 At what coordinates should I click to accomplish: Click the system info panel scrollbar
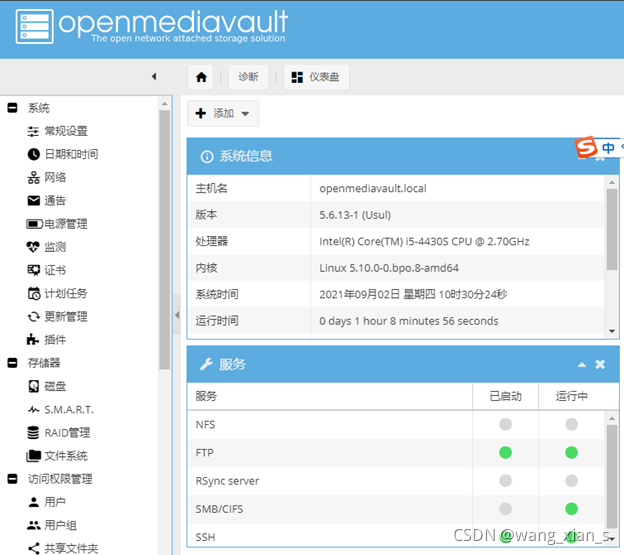click(612, 229)
